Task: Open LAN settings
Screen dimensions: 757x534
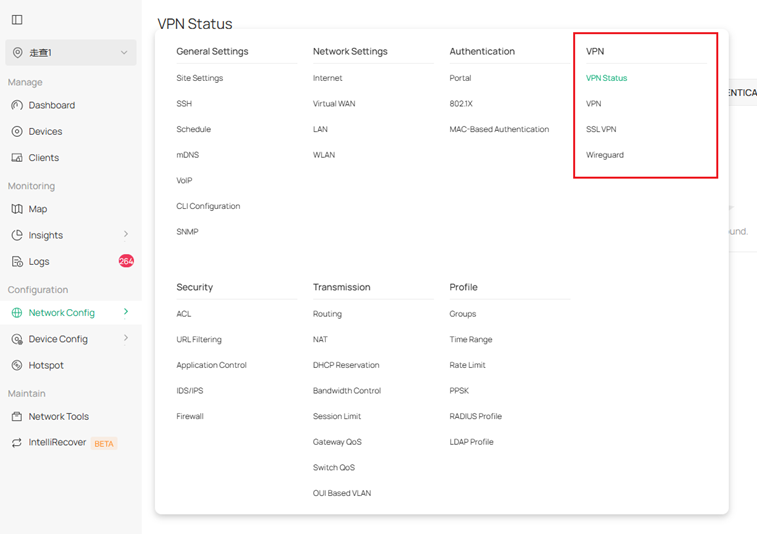Action: (x=320, y=129)
